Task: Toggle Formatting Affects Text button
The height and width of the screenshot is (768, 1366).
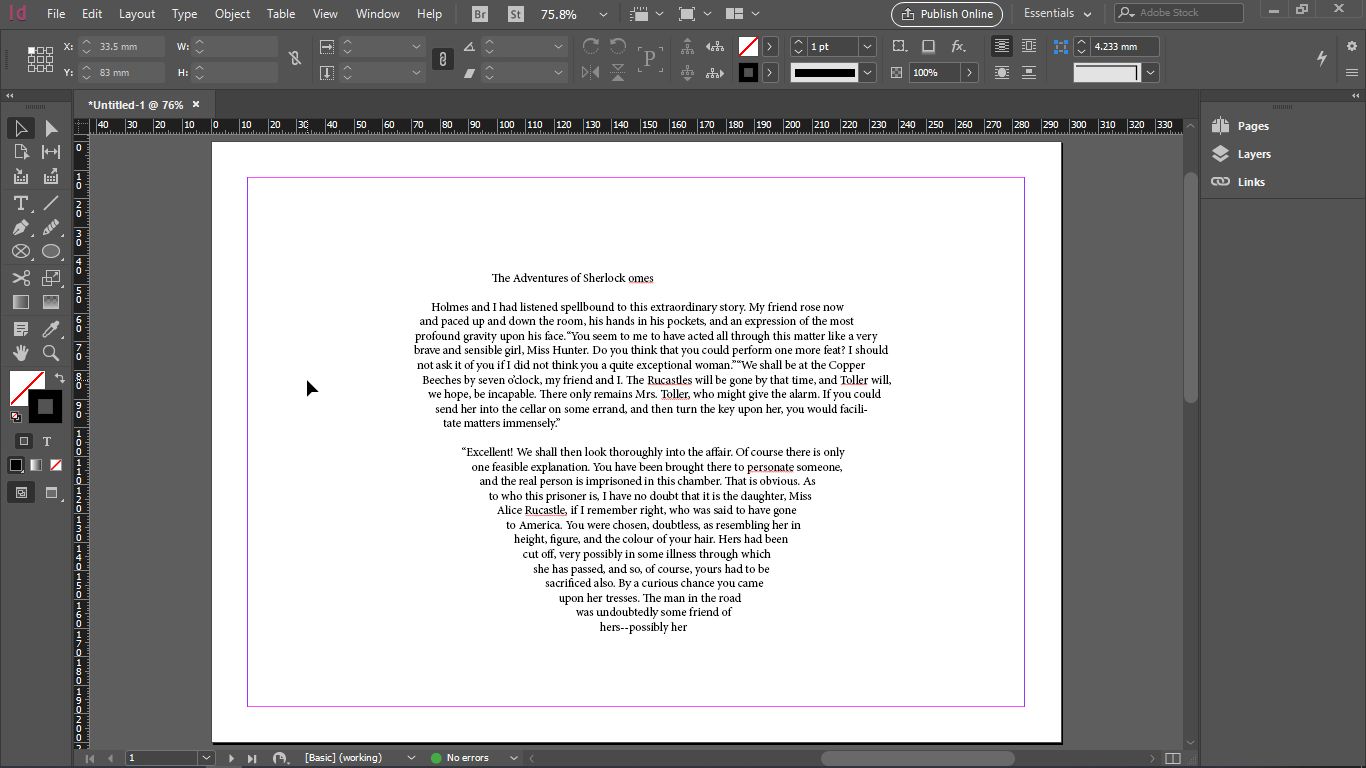Action: tap(46, 441)
